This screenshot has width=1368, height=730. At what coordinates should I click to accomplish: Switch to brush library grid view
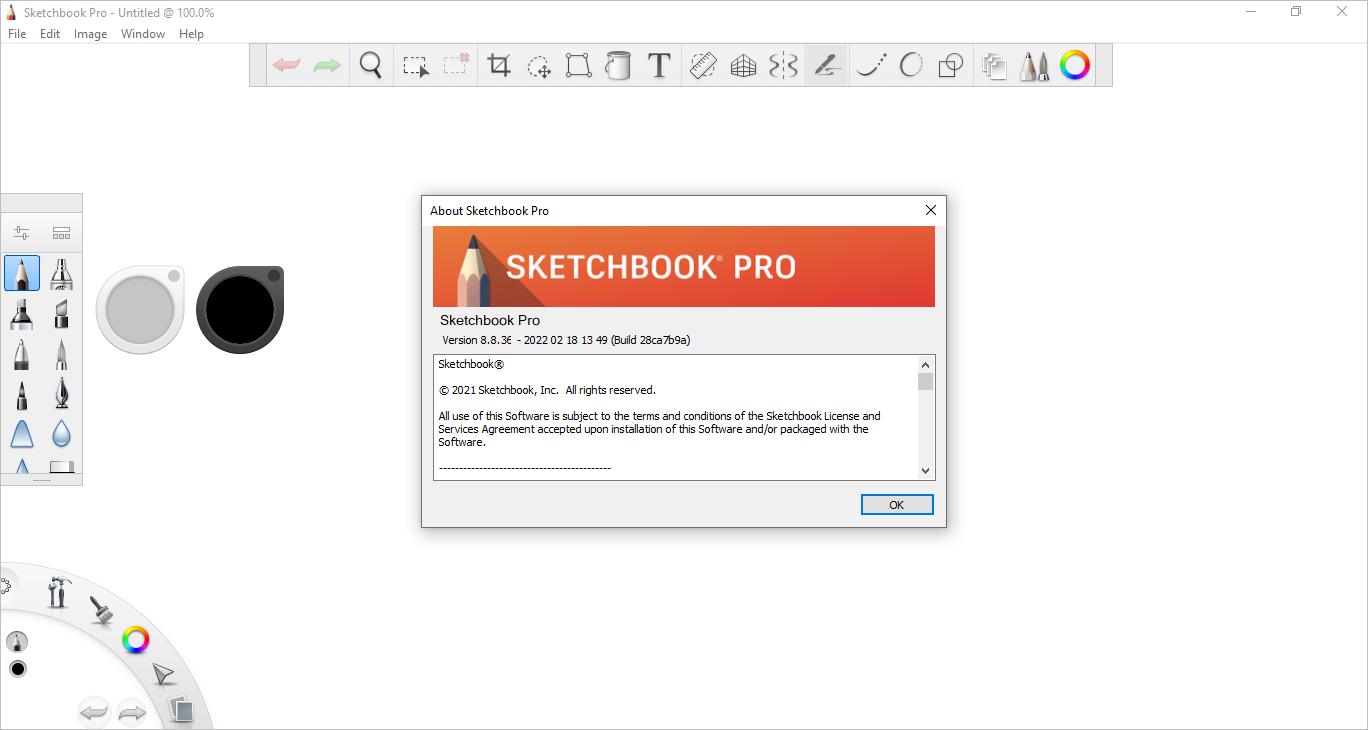61,232
